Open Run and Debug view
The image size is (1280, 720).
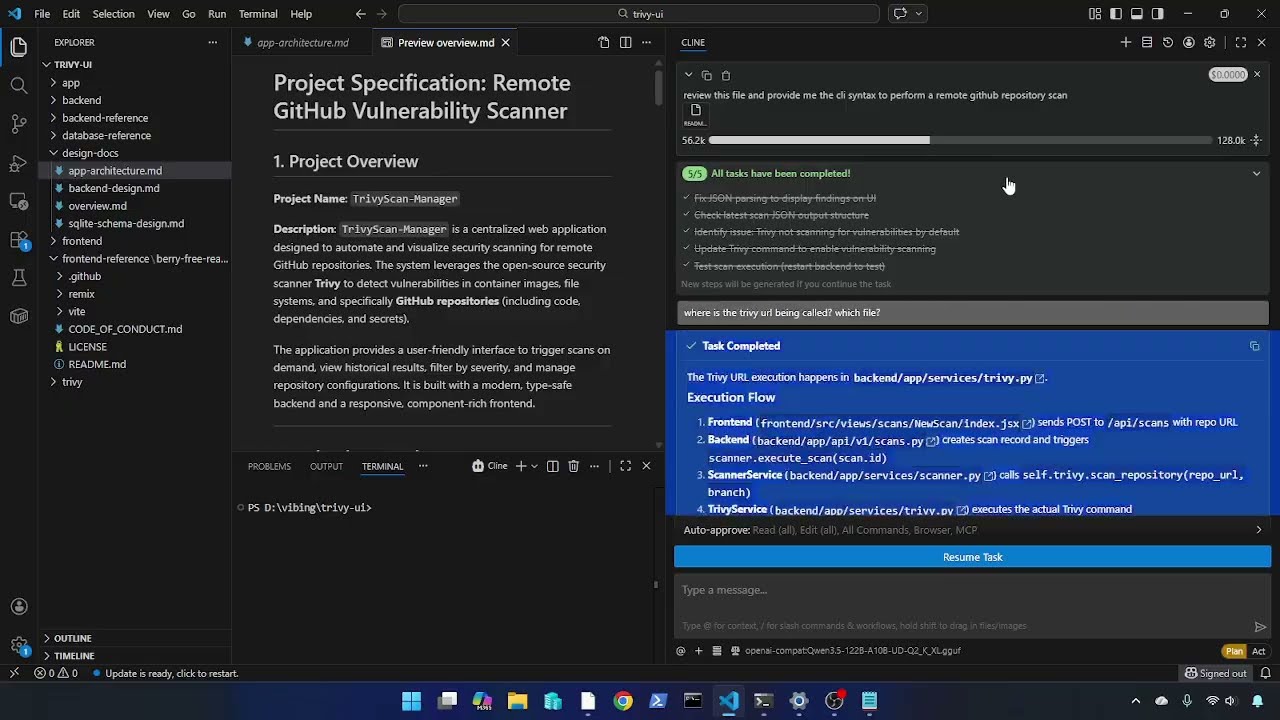coord(19,163)
